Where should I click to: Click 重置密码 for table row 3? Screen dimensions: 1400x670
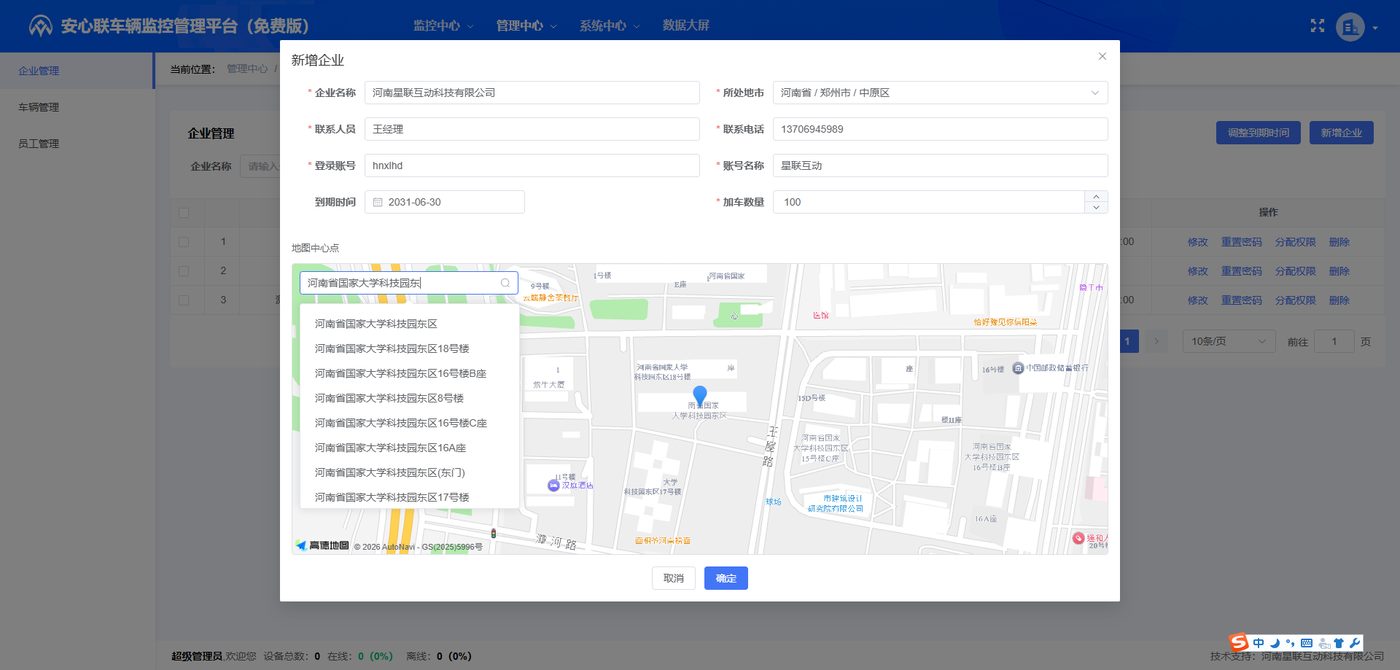click(1241, 300)
